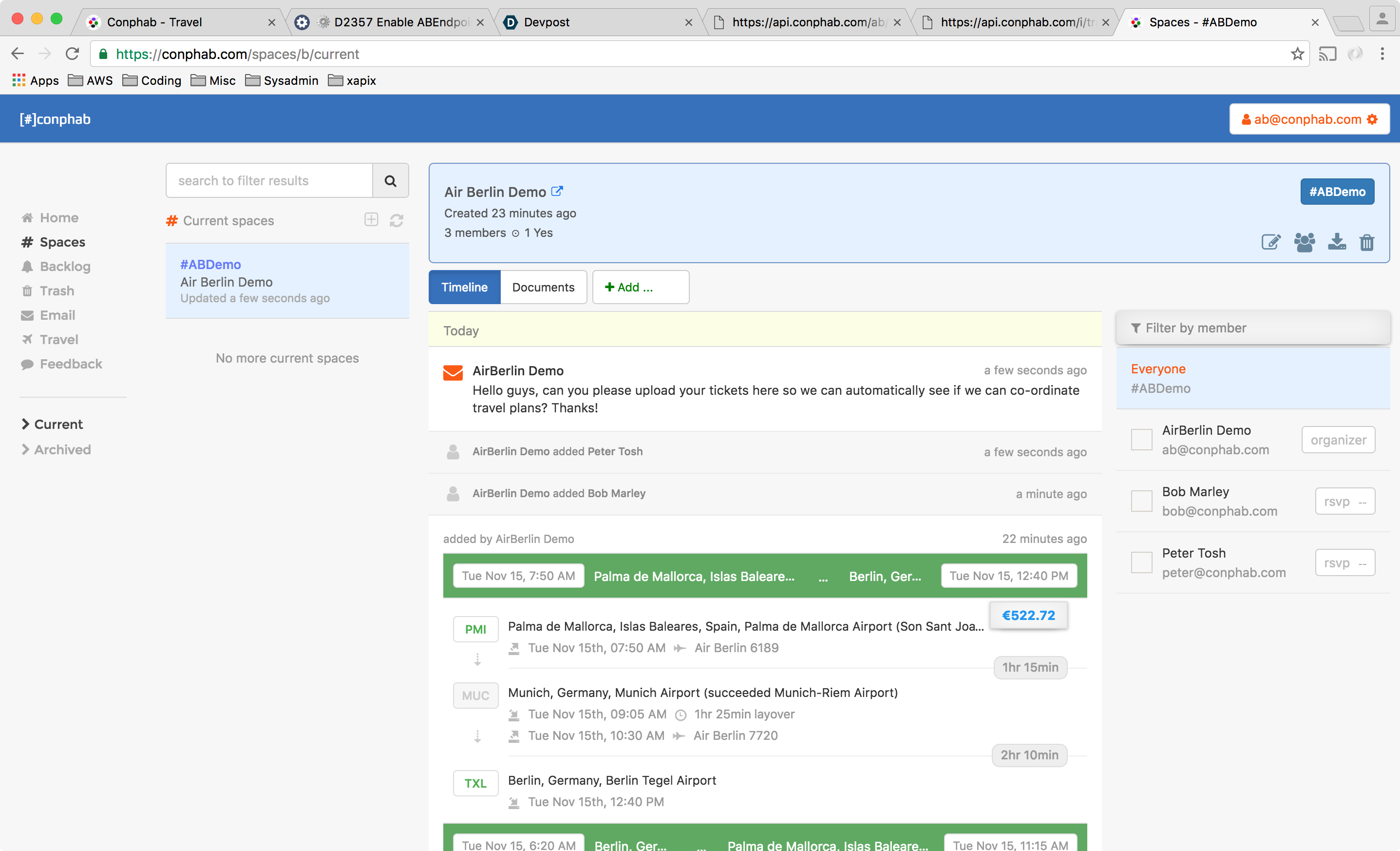
Task: Focus the search to filter results field
Action: point(269,181)
